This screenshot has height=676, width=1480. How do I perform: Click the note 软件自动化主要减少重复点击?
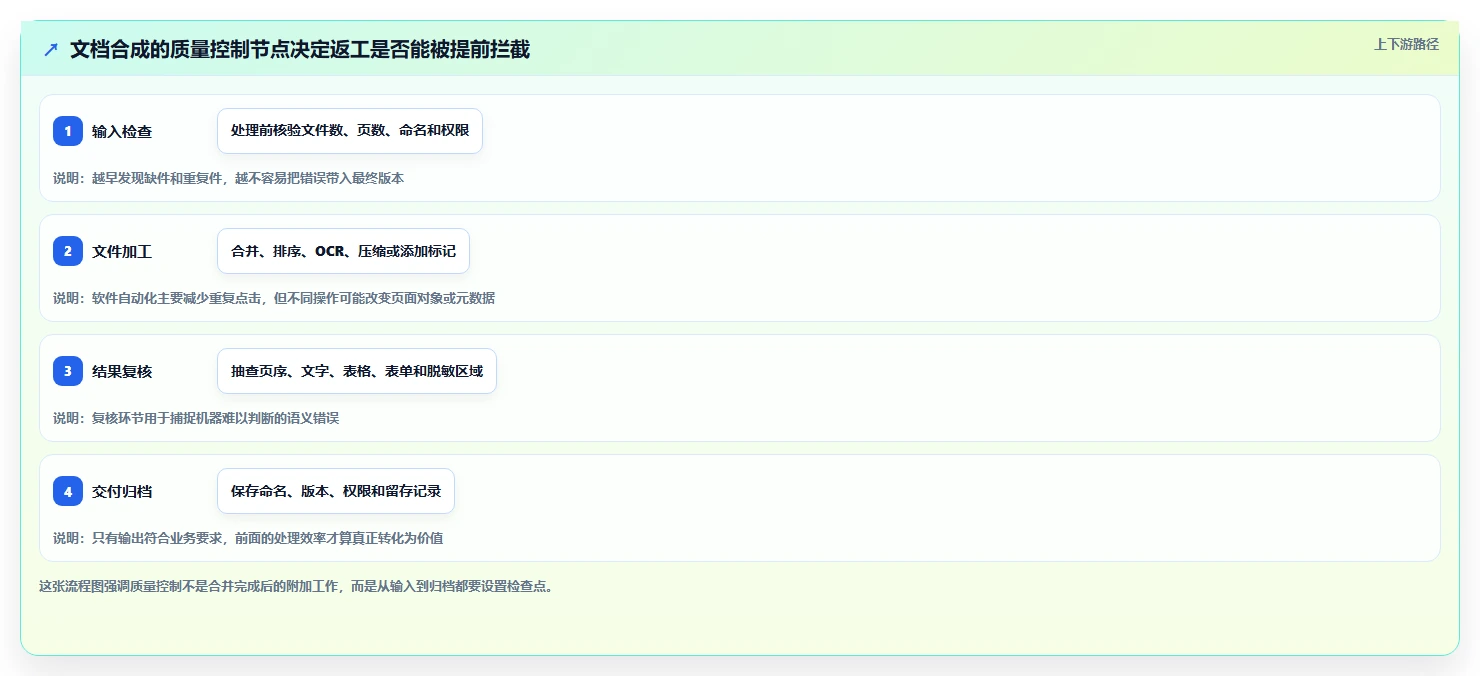[x=274, y=298]
